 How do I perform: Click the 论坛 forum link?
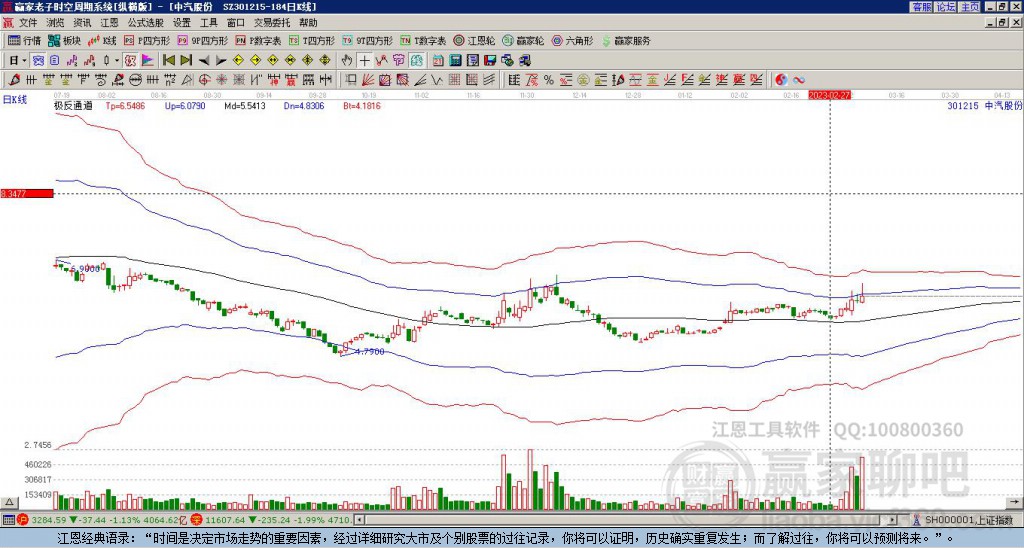[945, 6]
